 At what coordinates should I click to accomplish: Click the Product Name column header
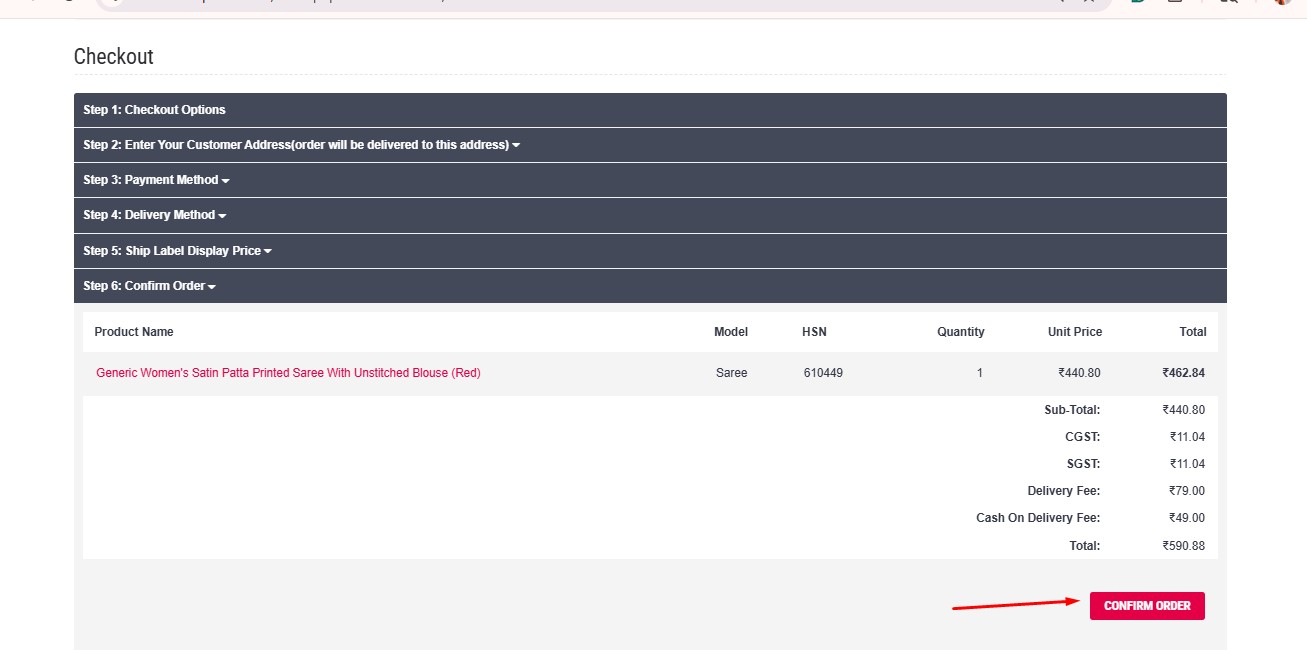point(134,332)
